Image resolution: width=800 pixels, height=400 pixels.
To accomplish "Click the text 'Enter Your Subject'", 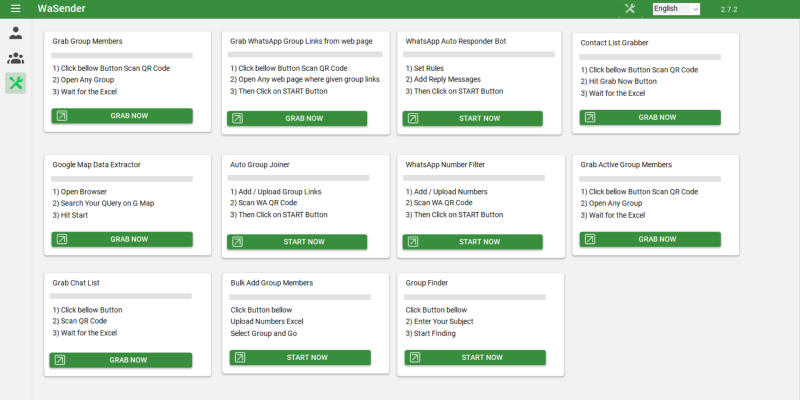I will (443, 321).
